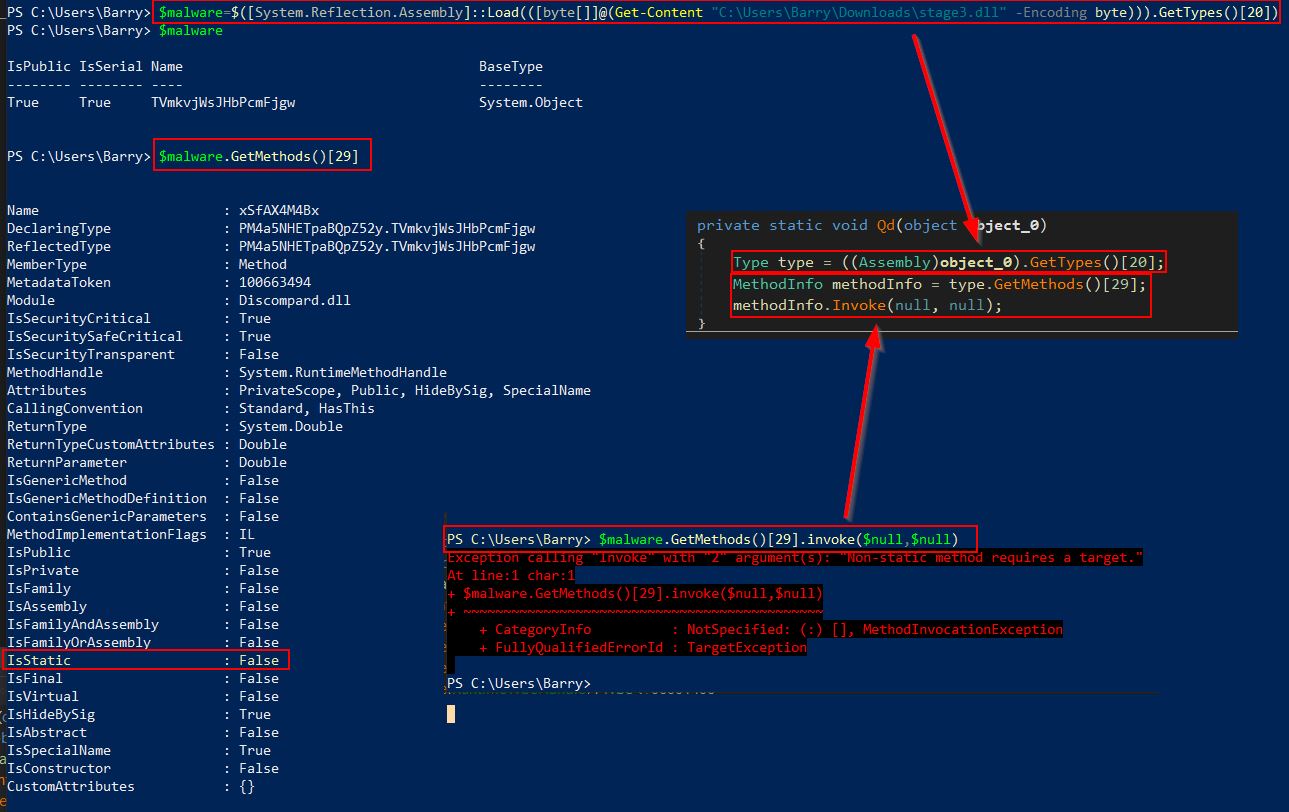
Task: Click the methodInfo.Invoke(null, null) code line
Action: [867, 305]
